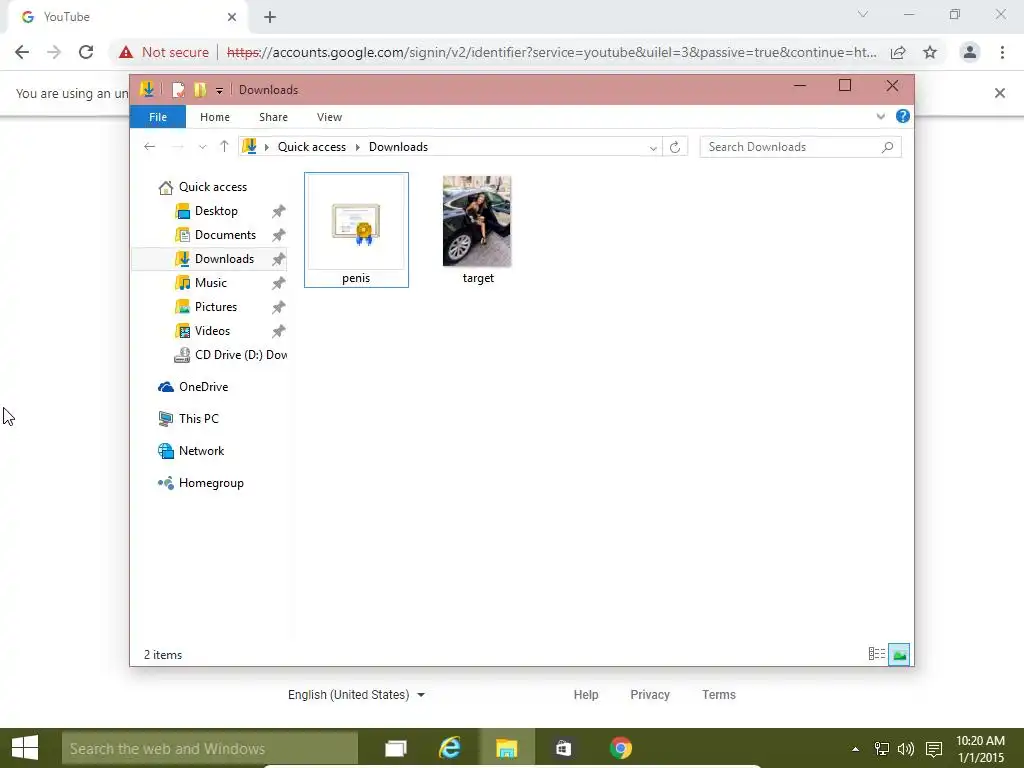Click the Explorer back arrow
Image resolution: width=1024 pixels, height=768 pixels.
click(150, 146)
